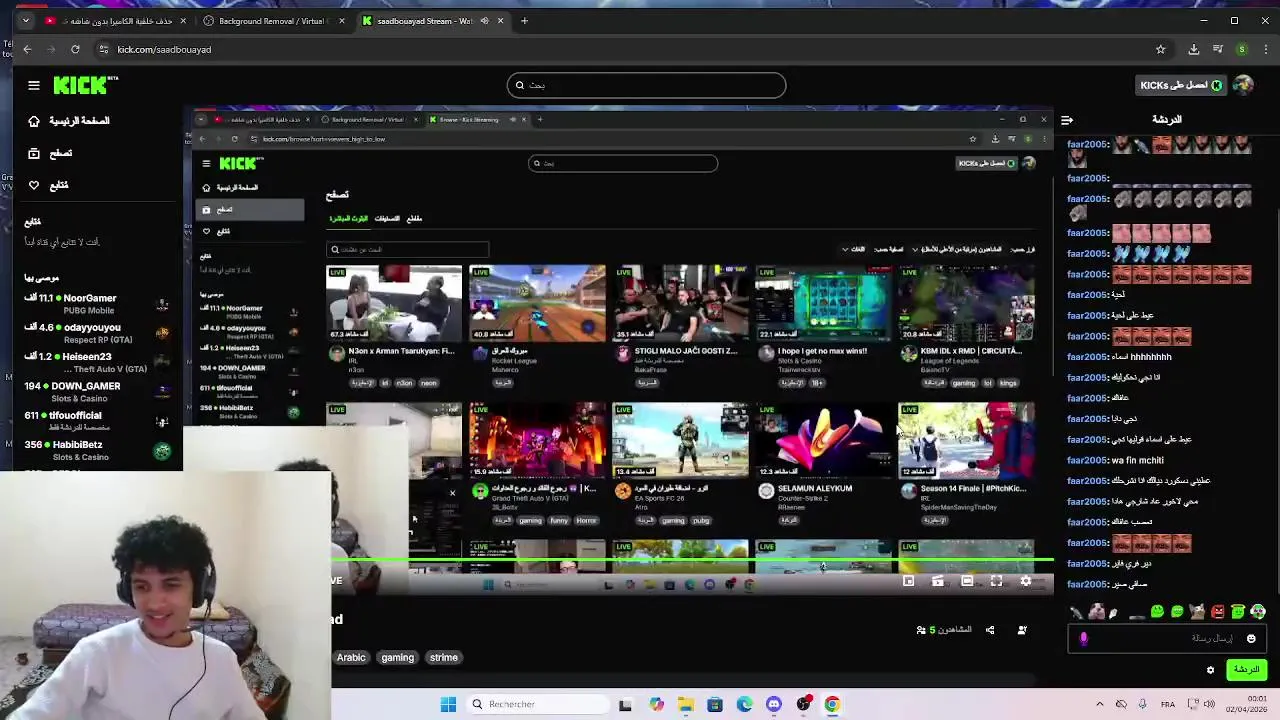Click the strime tag
Image resolution: width=1280 pixels, height=720 pixels.
click(x=444, y=658)
